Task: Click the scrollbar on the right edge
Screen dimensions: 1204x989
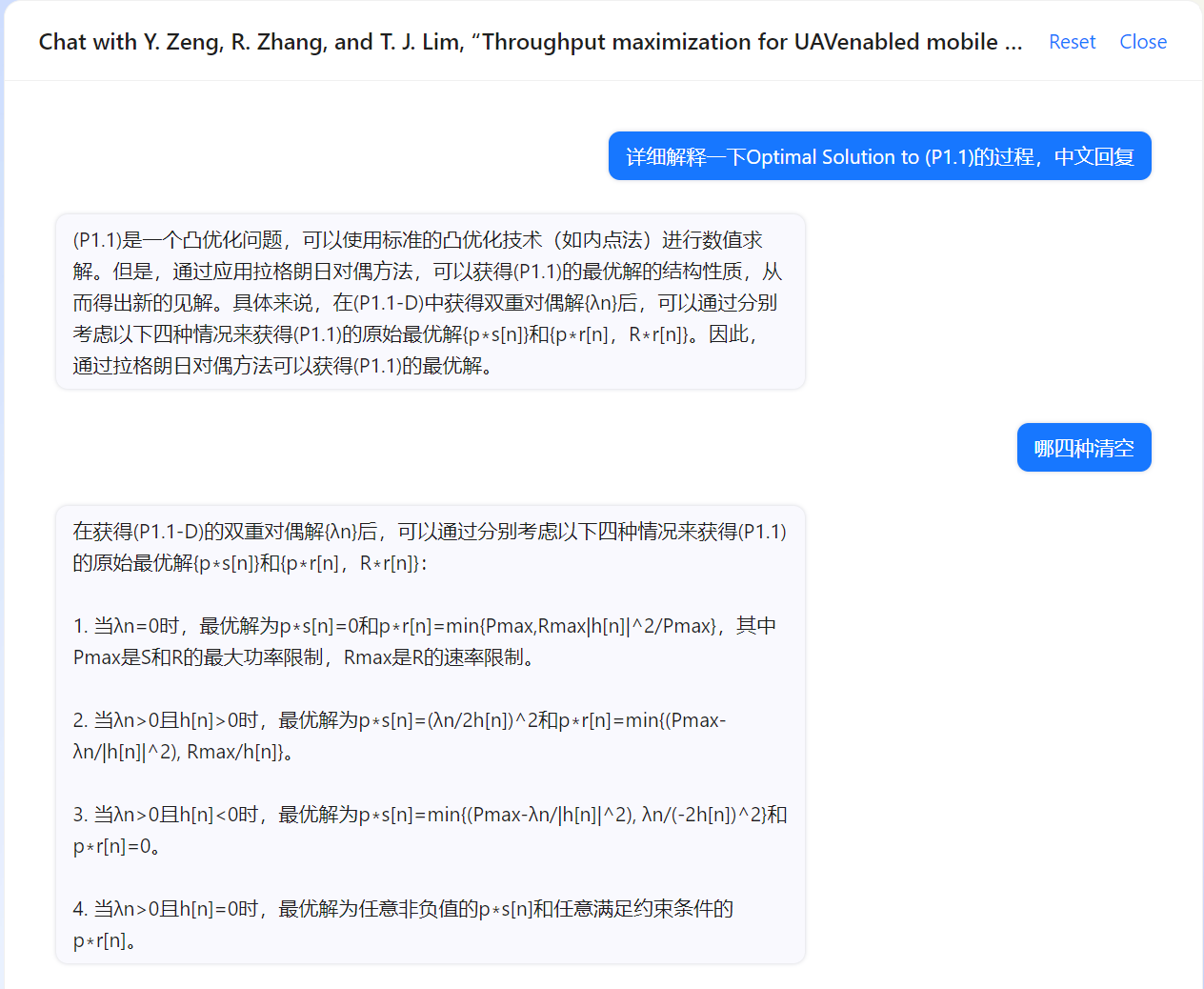Action: [1198, 476]
